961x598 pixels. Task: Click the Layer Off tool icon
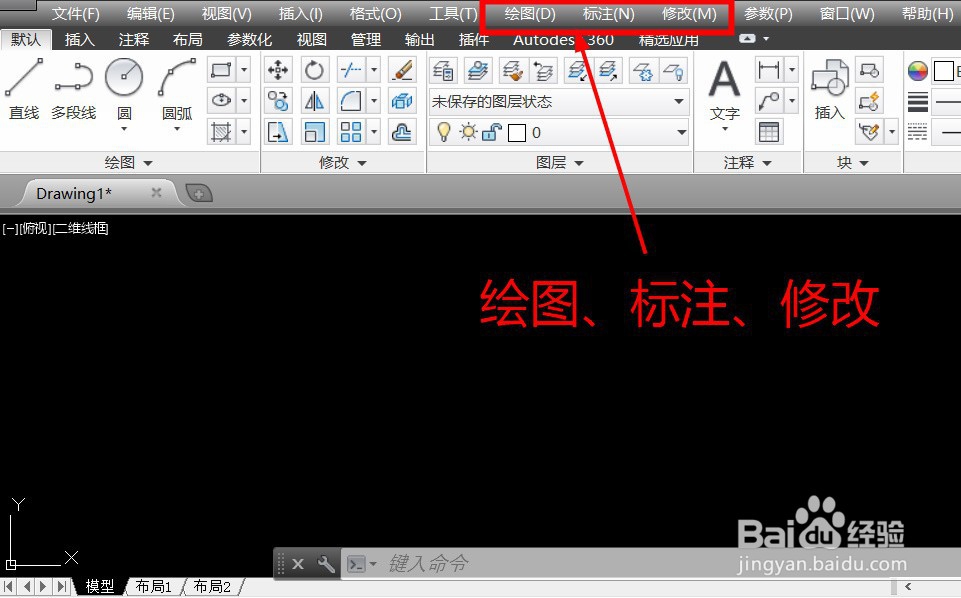point(673,70)
